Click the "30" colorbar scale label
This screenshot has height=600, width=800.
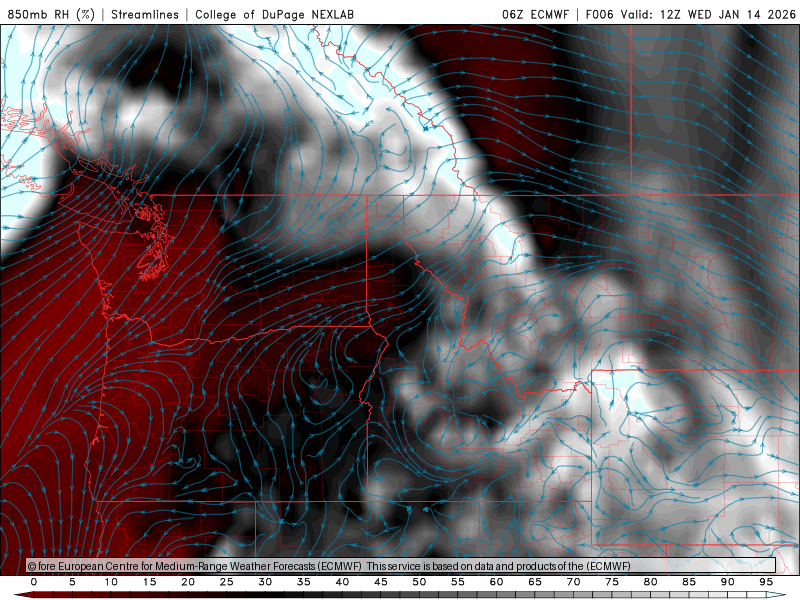pyautogui.click(x=265, y=582)
